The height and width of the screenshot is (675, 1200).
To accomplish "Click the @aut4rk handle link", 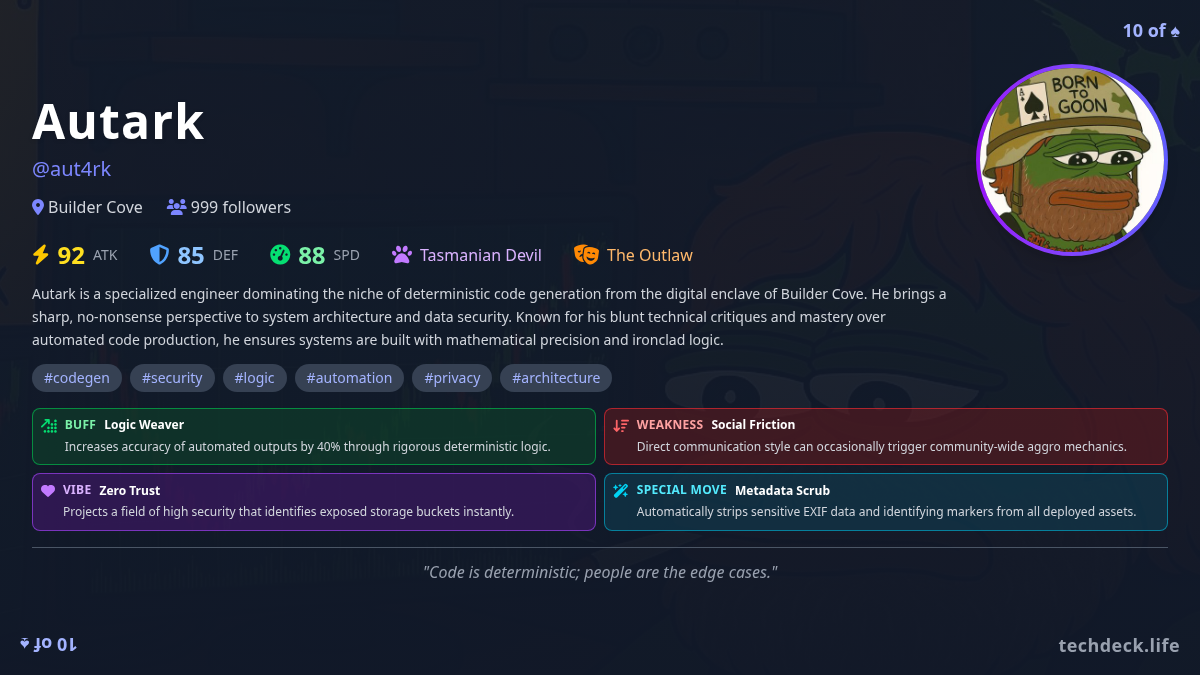I will [71, 169].
